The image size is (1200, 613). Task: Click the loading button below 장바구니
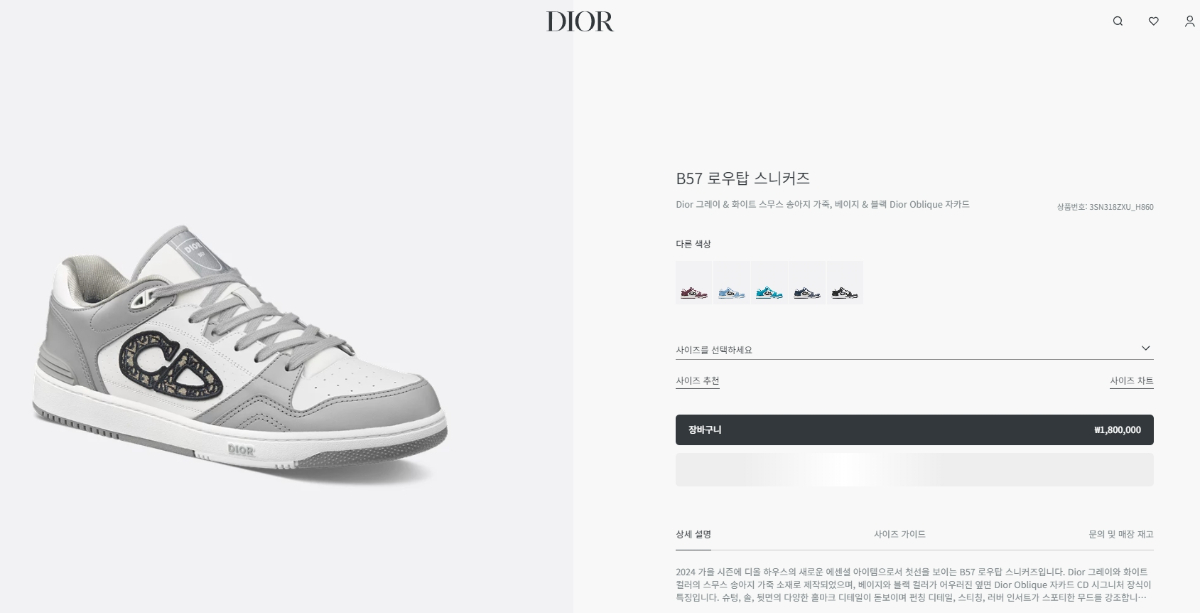coord(914,470)
